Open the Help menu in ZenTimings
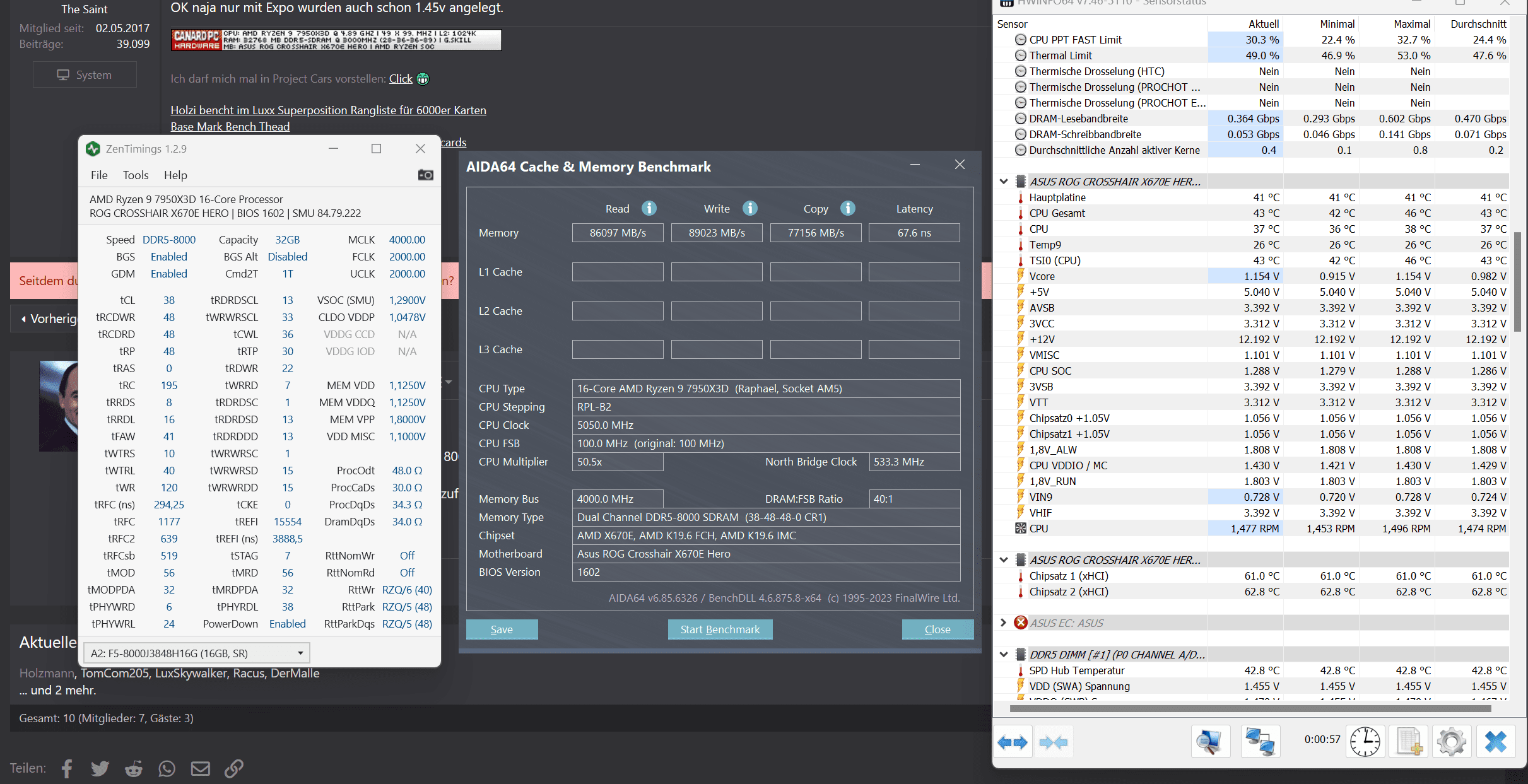The width and height of the screenshot is (1528, 784). pyautogui.click(x=175, y=175)
